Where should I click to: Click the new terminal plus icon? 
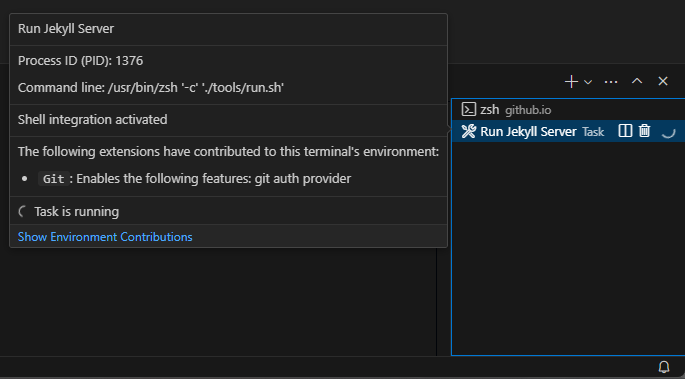[x=571, y=82]
